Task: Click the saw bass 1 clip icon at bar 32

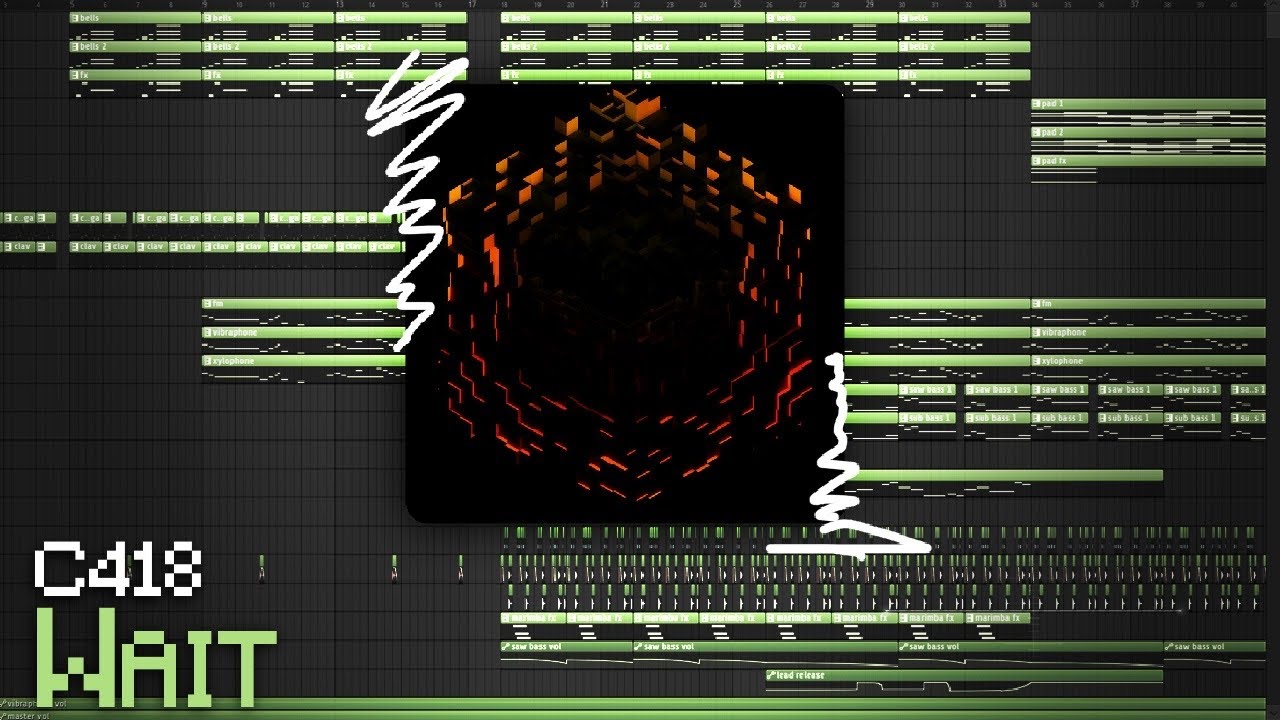Action: click(971, 390)
